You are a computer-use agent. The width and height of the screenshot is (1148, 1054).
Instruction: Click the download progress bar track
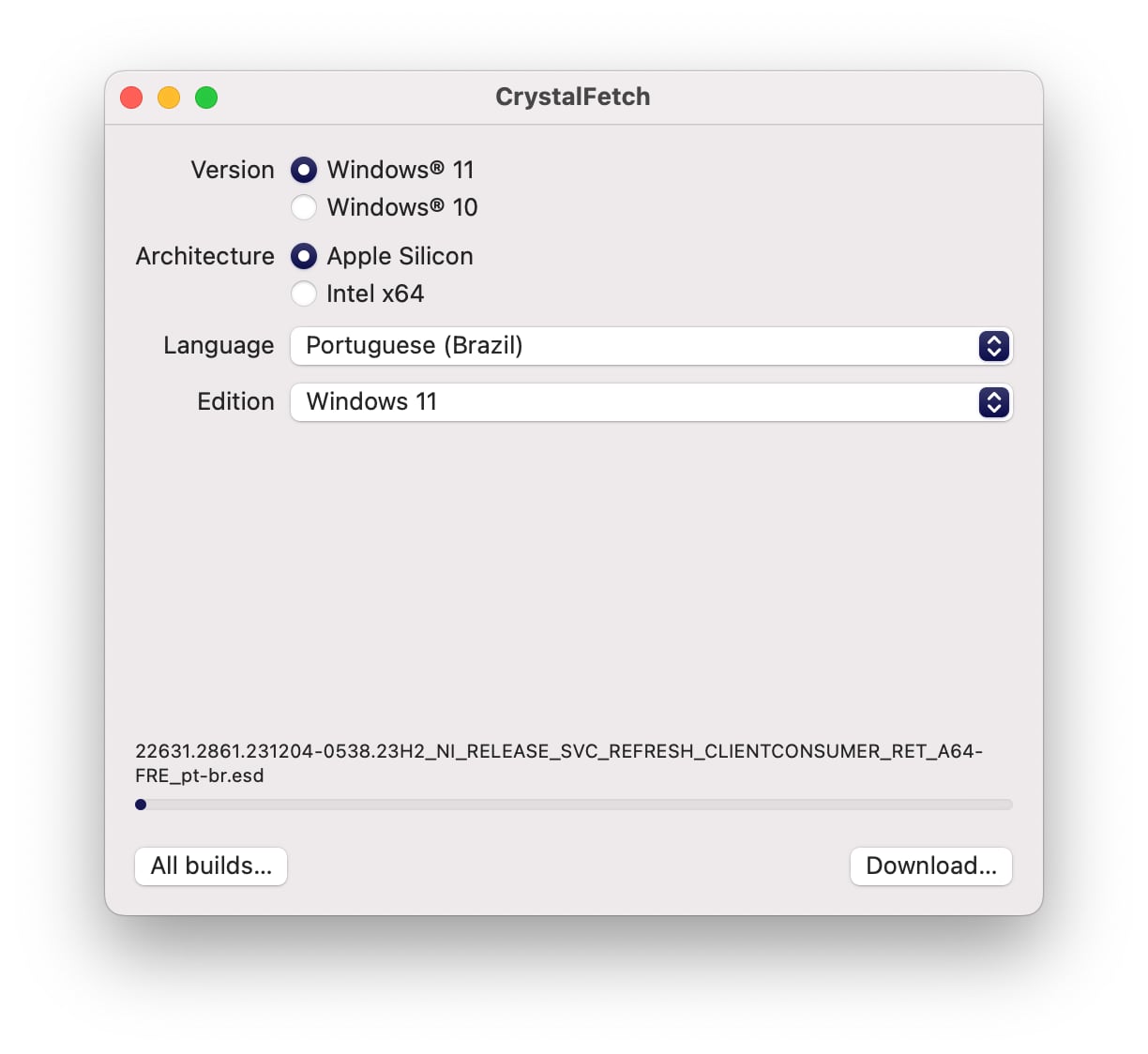(574, 805)
